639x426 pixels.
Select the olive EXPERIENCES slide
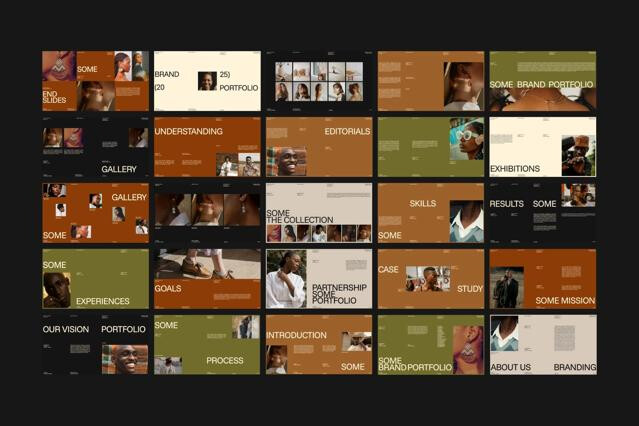point(95,279)
